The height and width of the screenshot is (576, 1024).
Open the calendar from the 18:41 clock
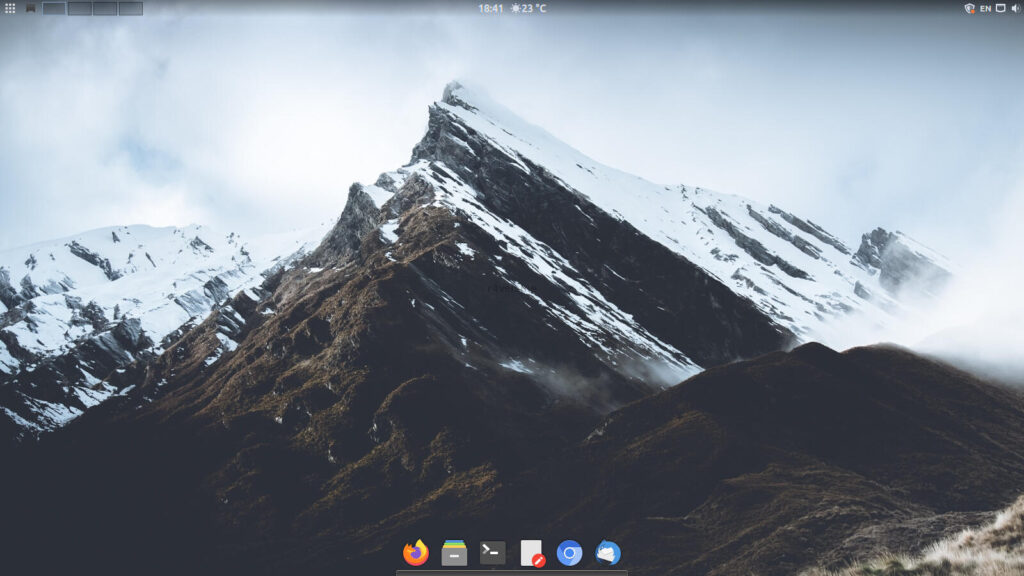tap(490, 8)
